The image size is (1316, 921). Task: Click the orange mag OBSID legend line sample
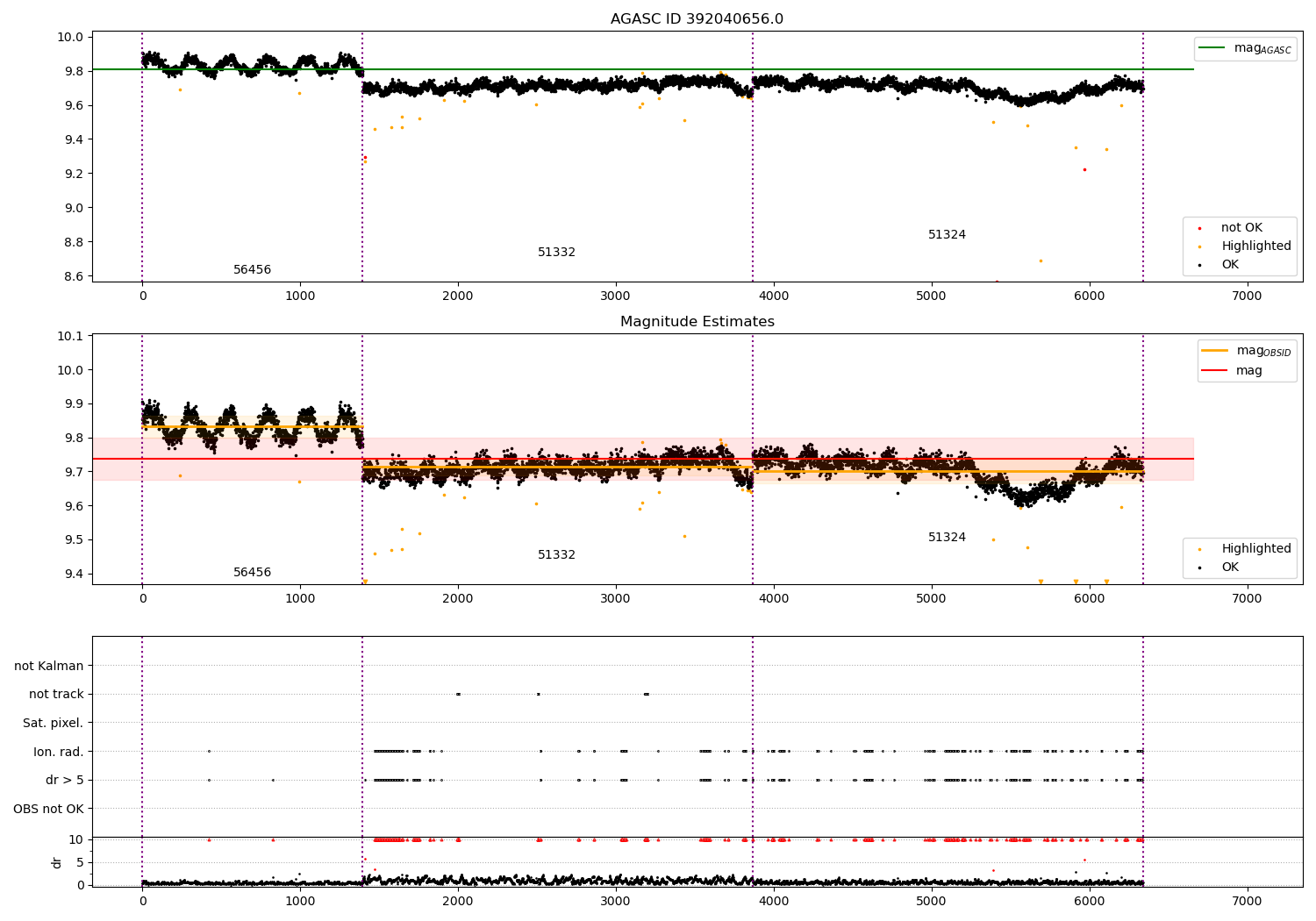pyautogui.click(x=1215, y=351)
